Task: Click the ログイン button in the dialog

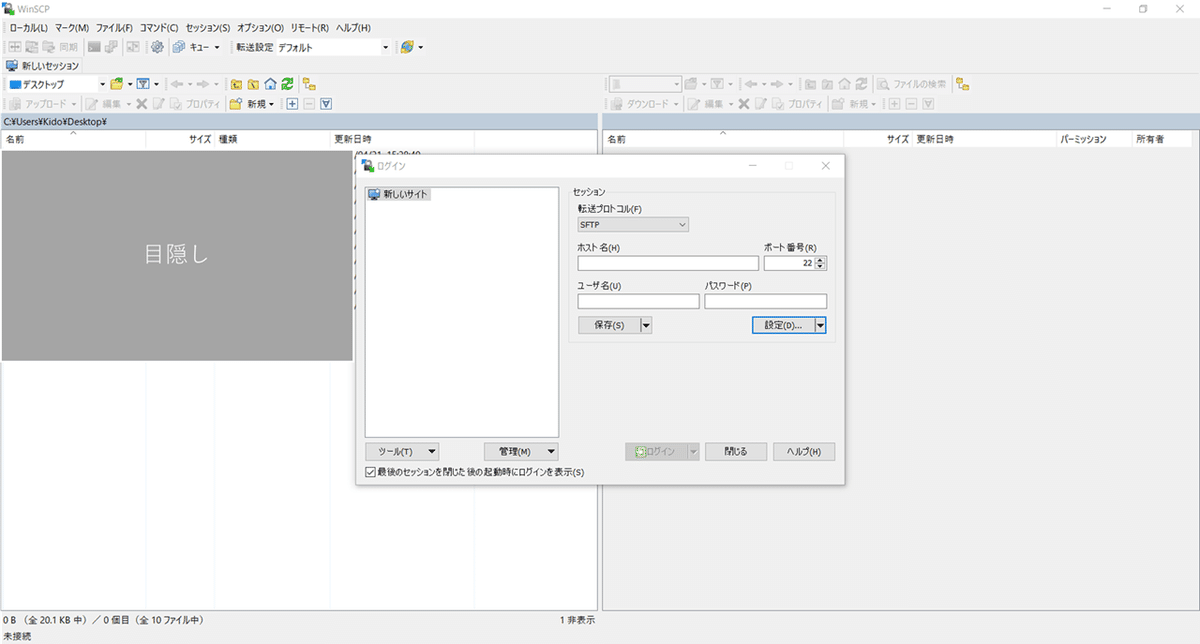Action: click(656, 452)
